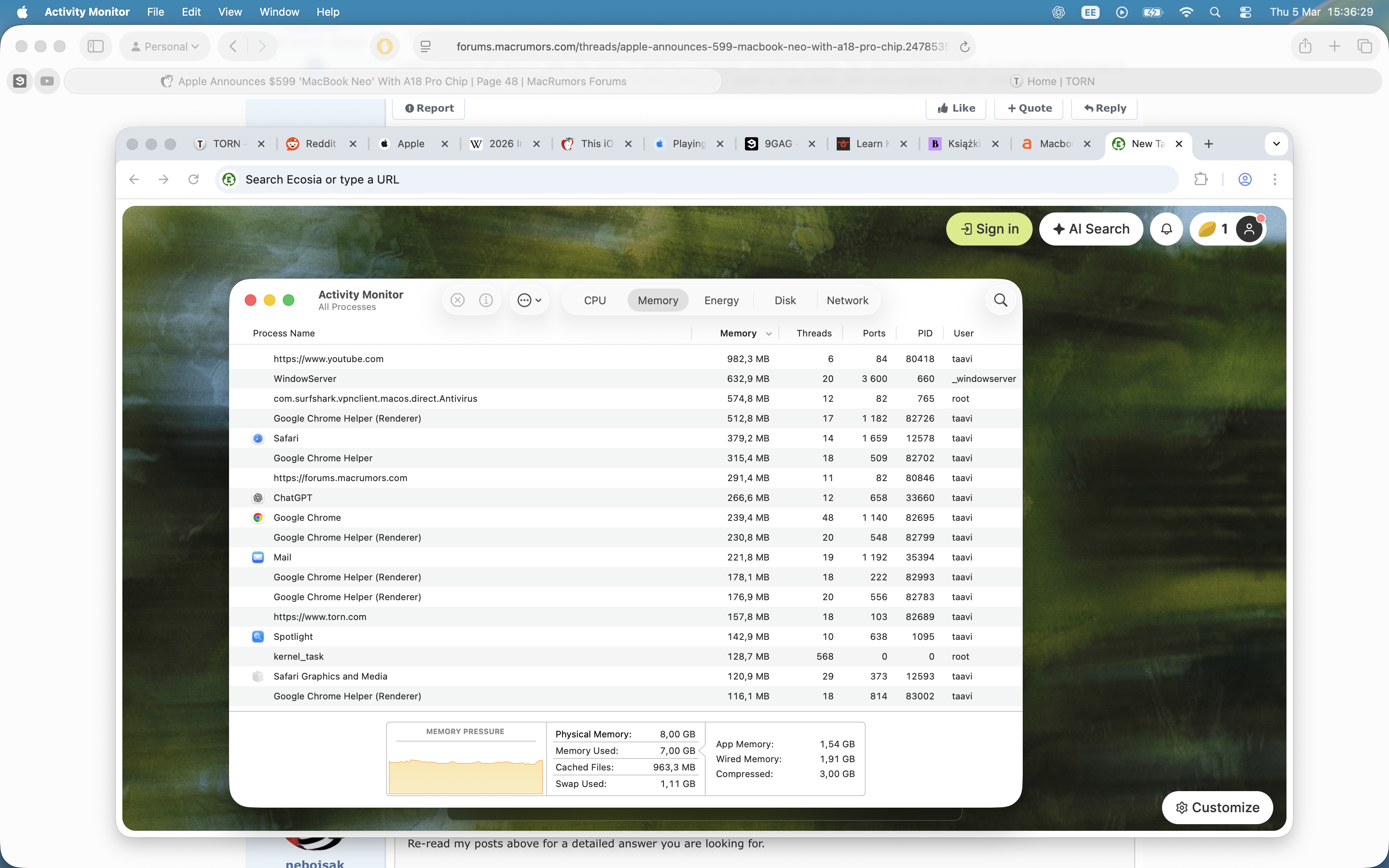Open the Chrome extensions puzzle icon

(1200, 180)
